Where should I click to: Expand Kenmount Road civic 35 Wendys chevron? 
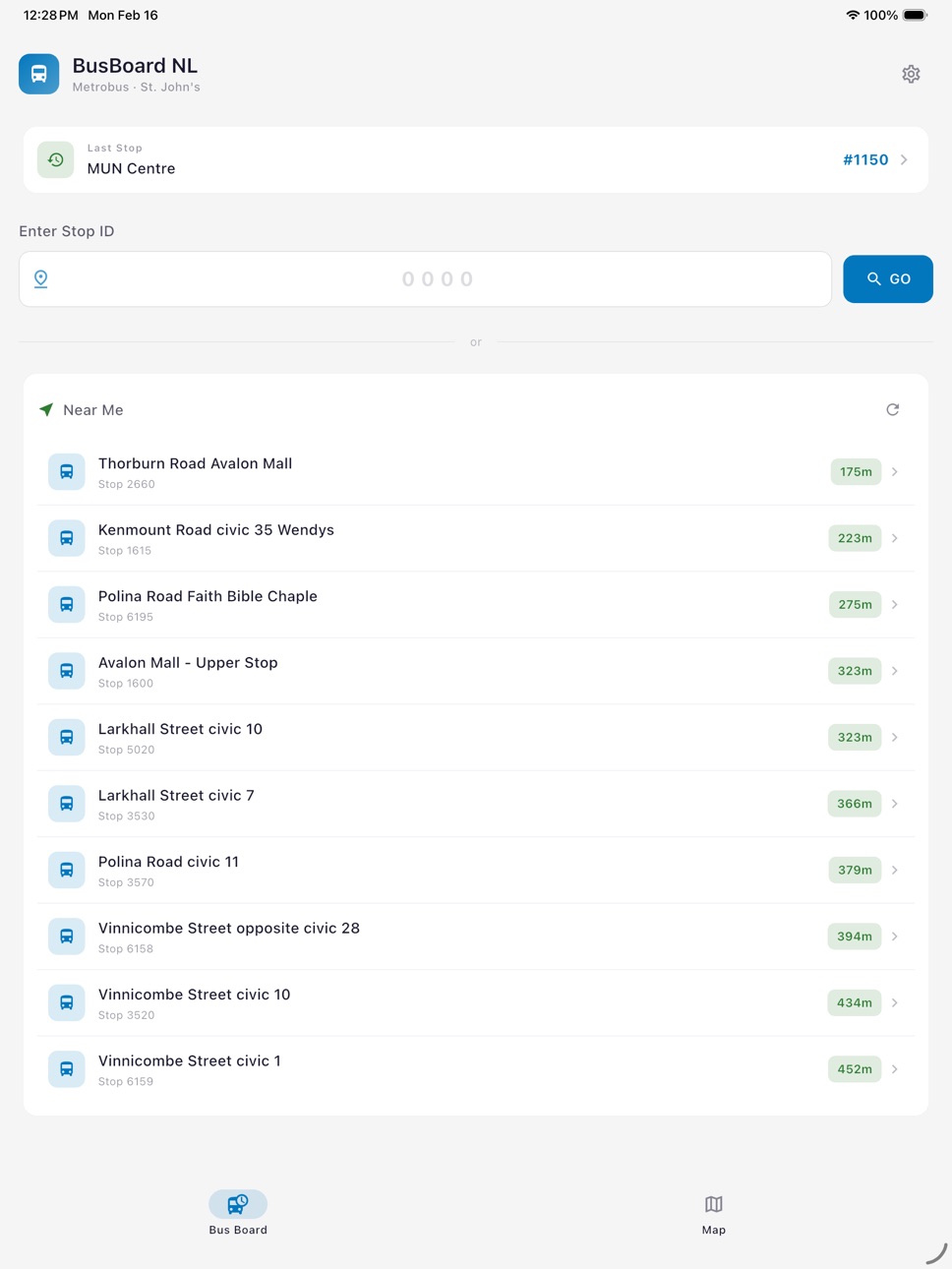895,538
